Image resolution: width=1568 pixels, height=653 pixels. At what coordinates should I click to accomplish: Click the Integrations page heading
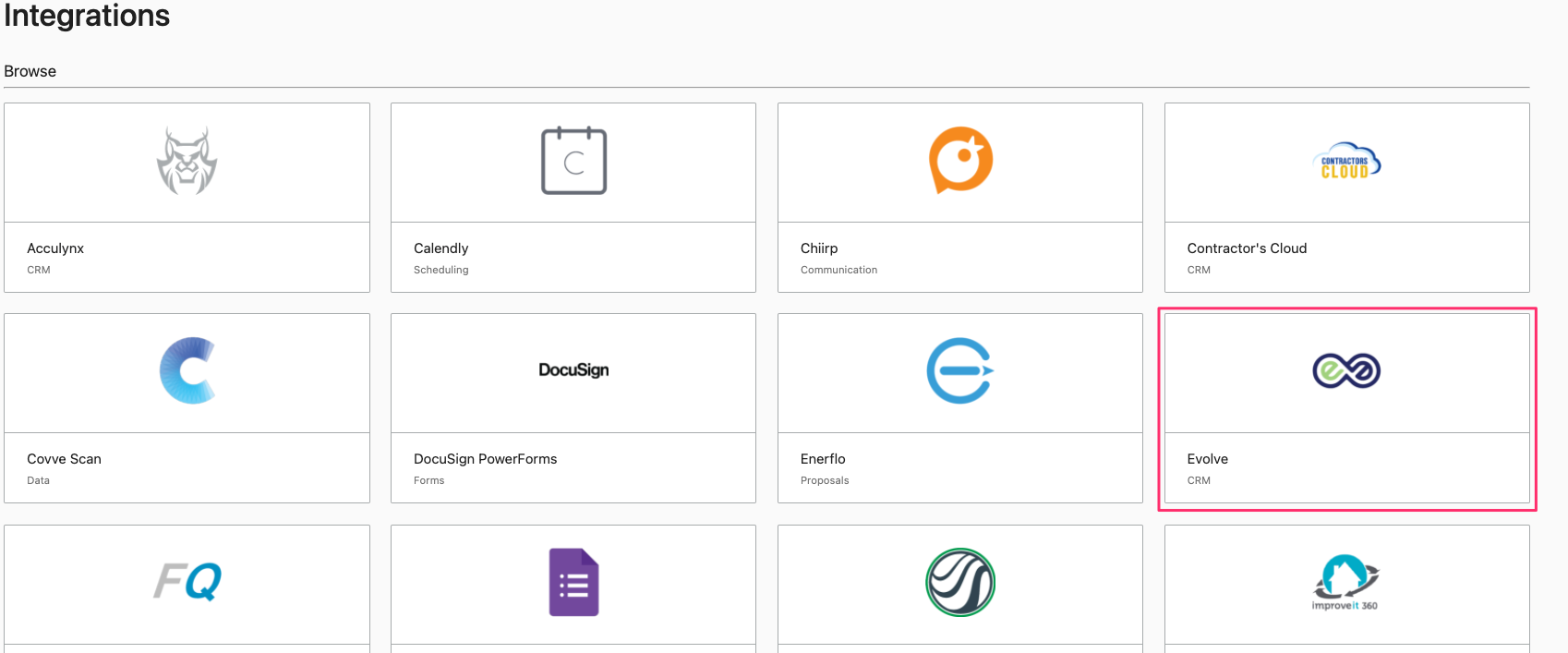(x=87, y=15)
